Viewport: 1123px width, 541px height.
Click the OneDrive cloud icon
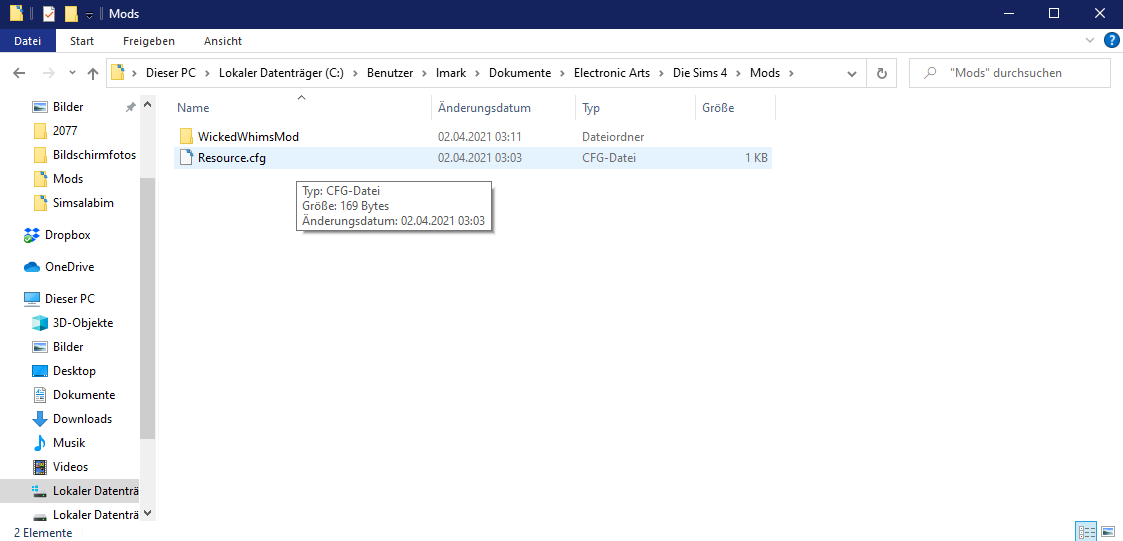click(x=32, y=267)
